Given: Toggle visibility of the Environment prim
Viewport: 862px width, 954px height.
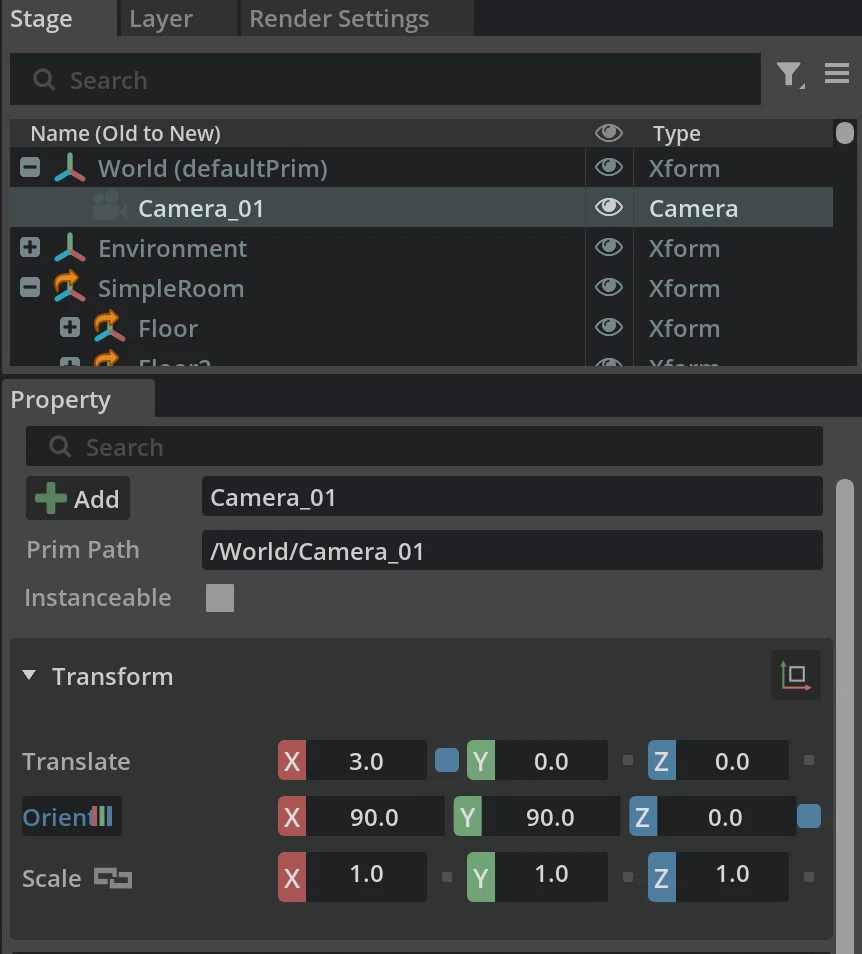Looking at the screenshot, I should pos(609,248).
